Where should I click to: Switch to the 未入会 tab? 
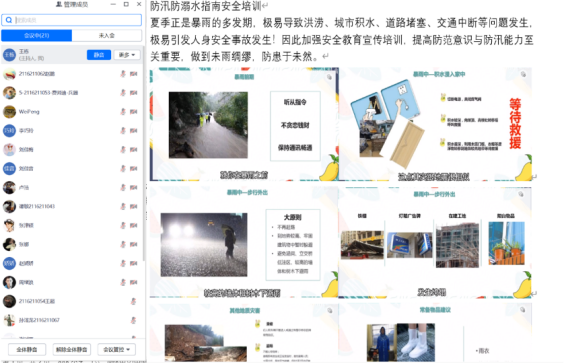click(107, 35)
